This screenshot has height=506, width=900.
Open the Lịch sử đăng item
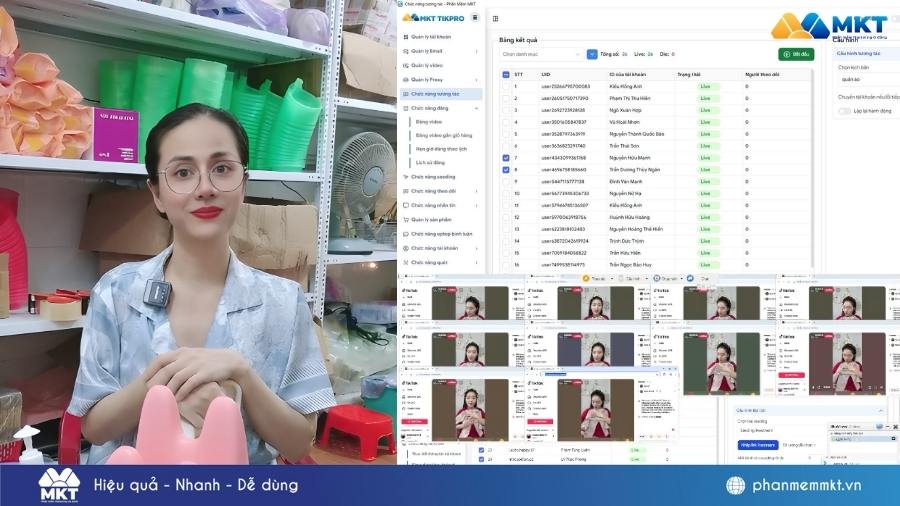click(430, 163)
